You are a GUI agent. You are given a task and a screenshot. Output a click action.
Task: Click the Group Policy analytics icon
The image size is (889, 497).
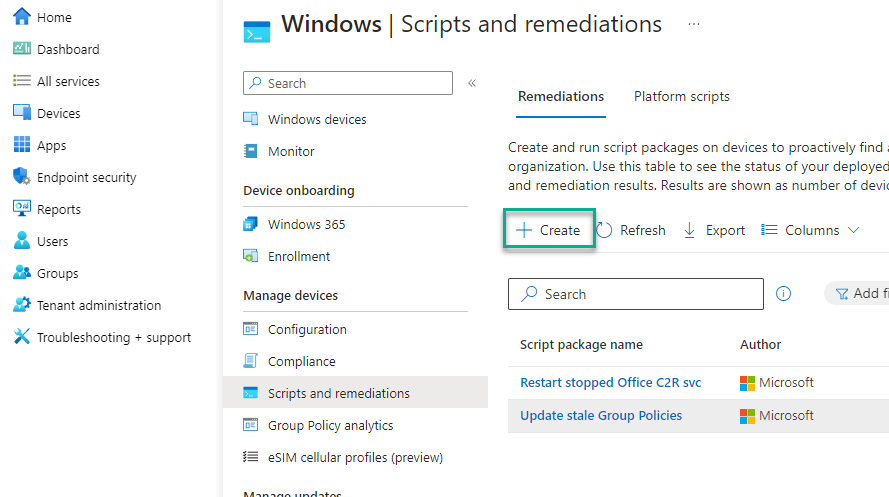tap(251, 424)
